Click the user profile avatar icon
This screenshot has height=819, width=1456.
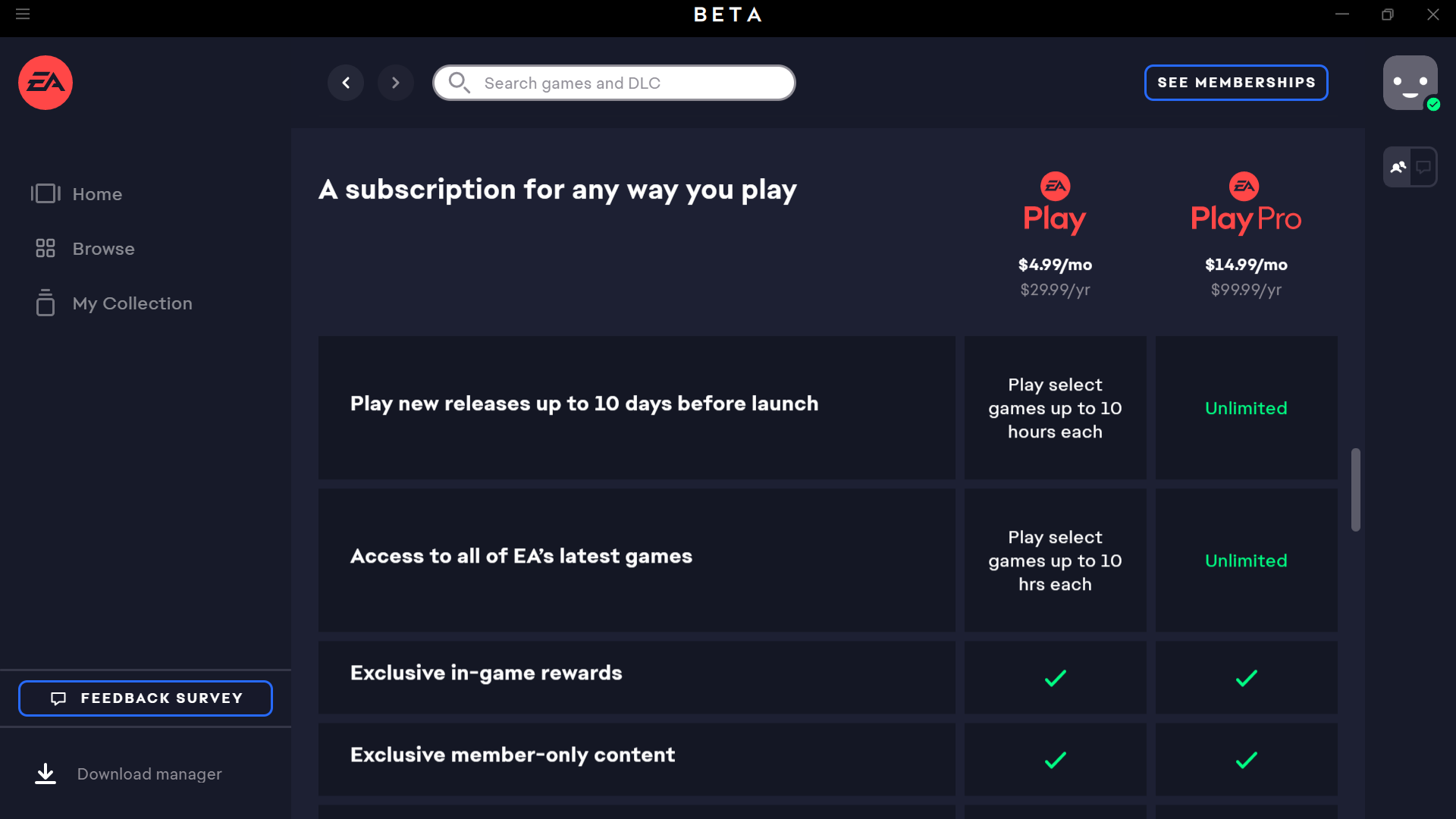coord(1409,82)
